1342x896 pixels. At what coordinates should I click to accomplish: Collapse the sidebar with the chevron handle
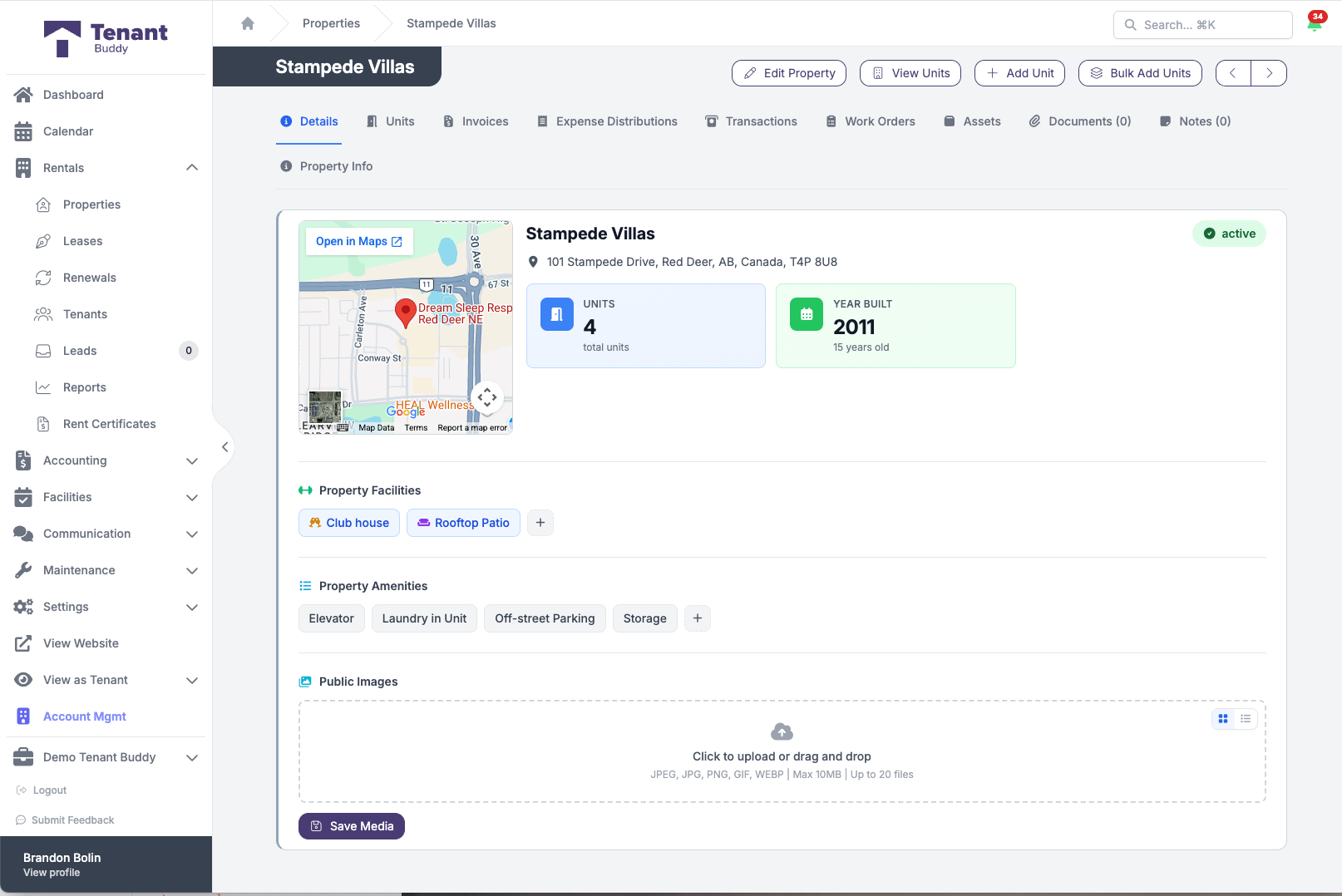(x=224, y=447)
